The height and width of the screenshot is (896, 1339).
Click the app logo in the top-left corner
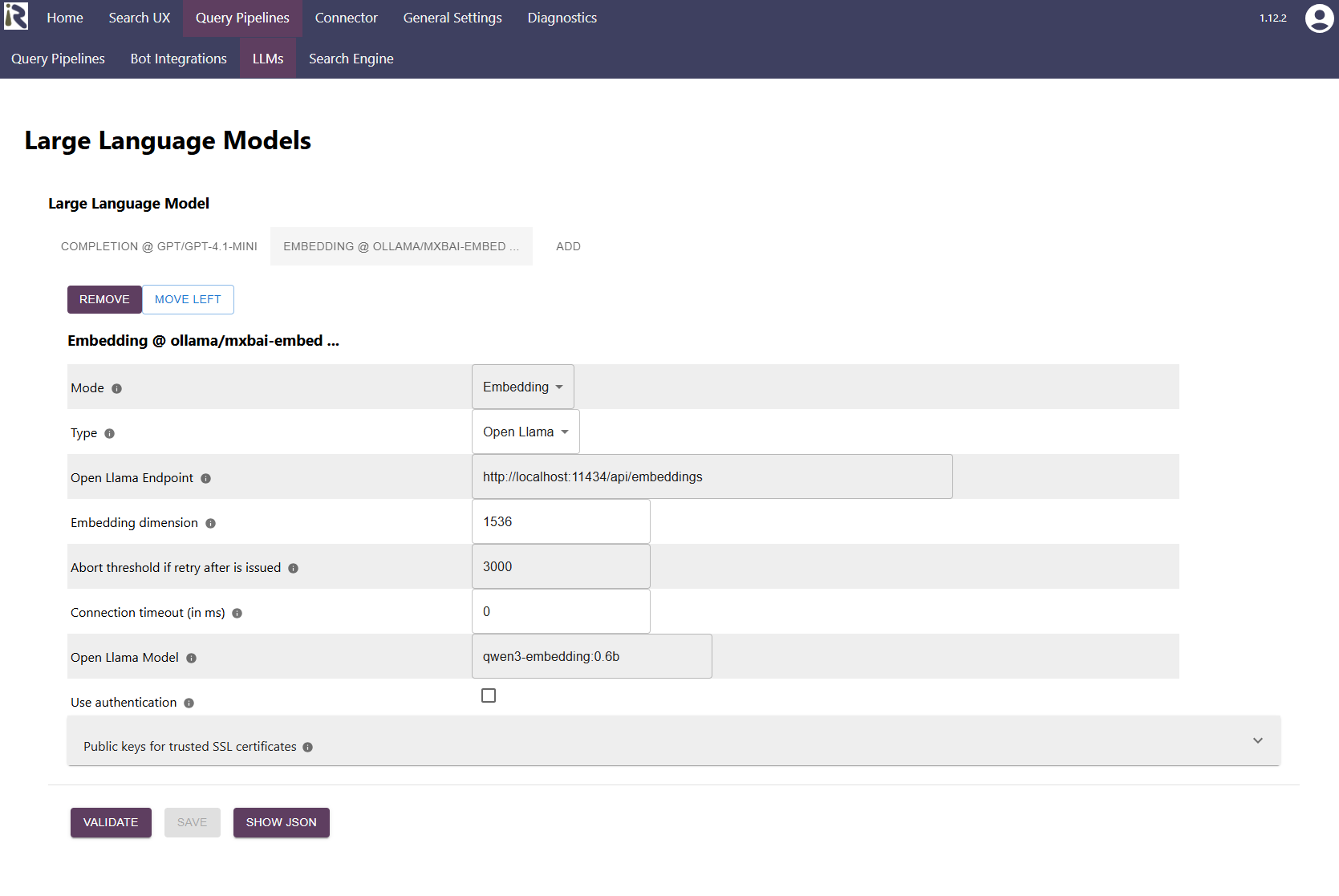(x=16, y=17)
